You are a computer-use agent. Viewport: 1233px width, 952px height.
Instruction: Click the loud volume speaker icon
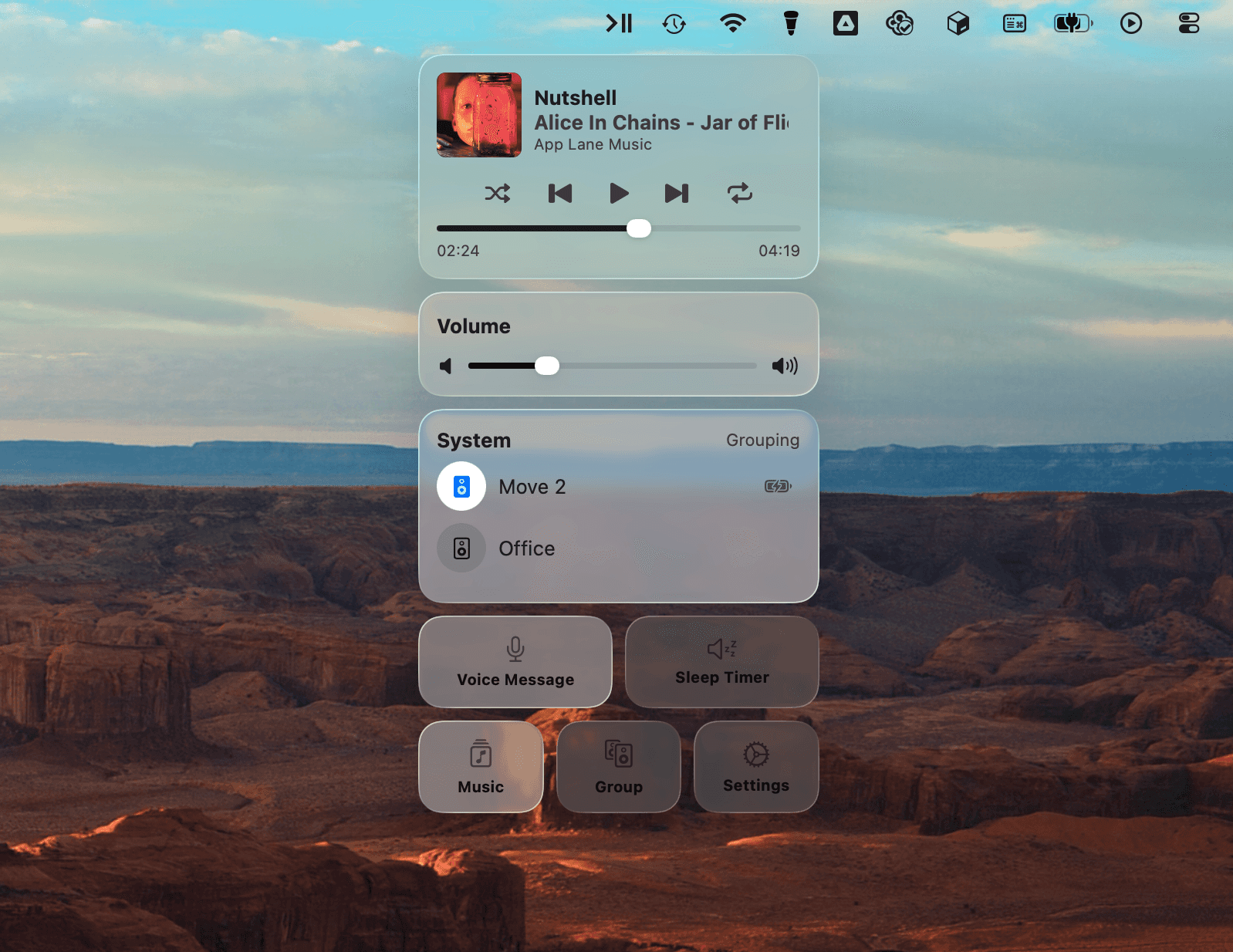[785, 366]
